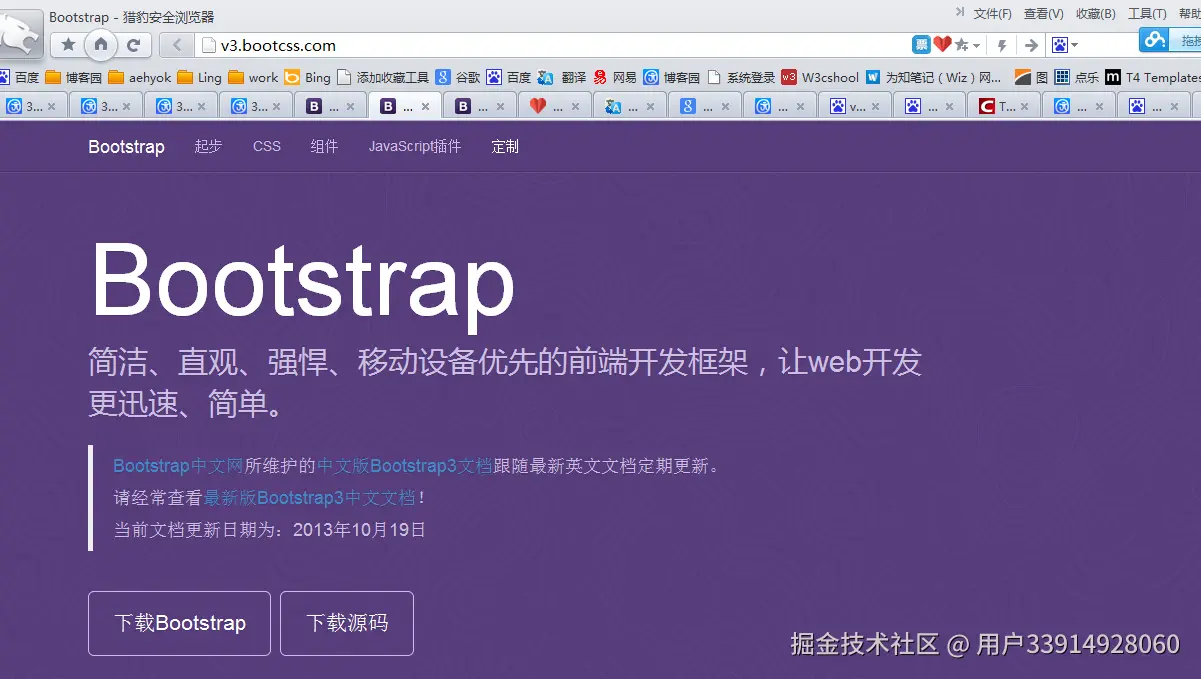Close the translate icon tab
1201x679 pixels.
click(x=650, y=106)
